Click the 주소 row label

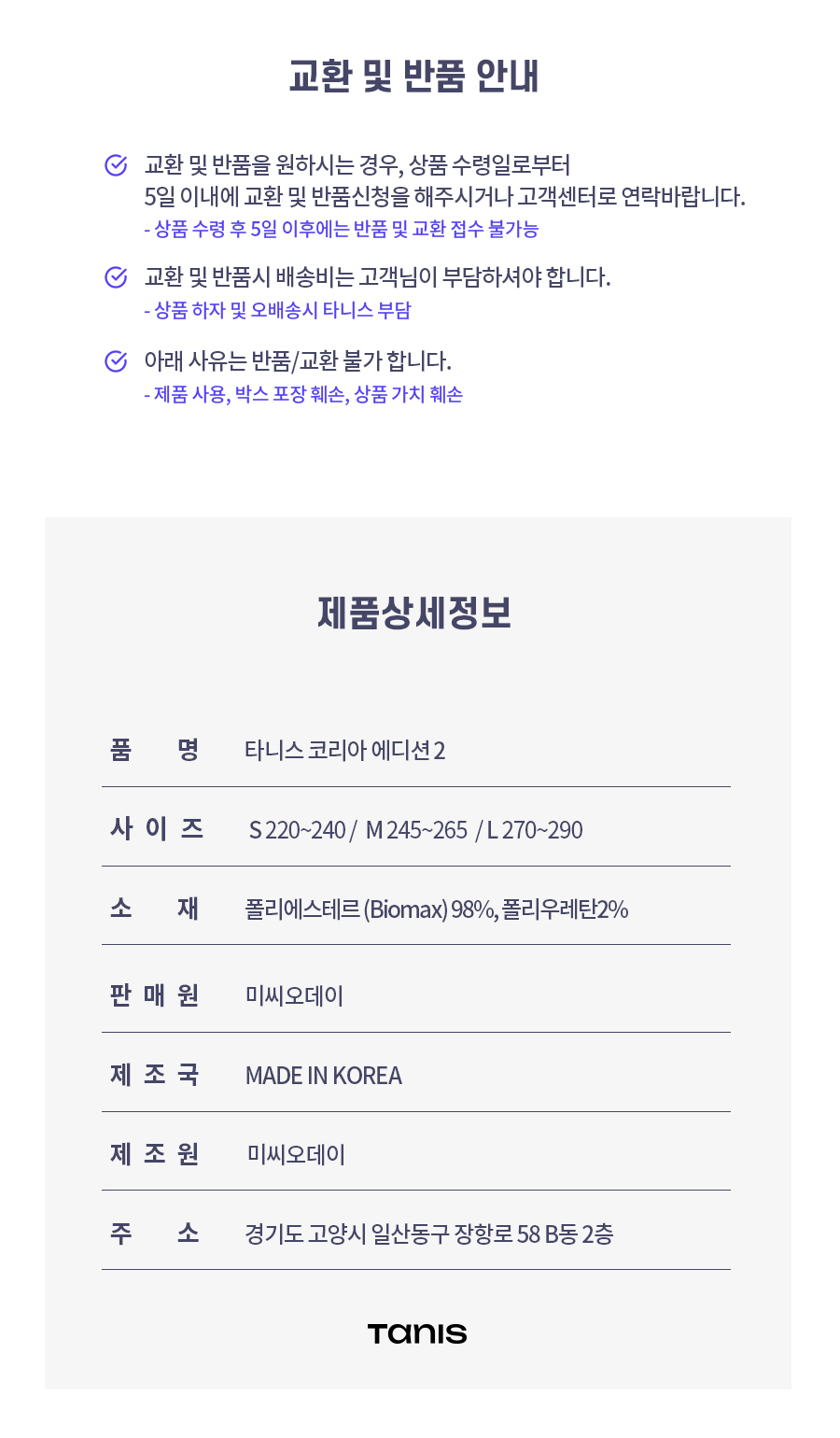tap(154, 1234)
